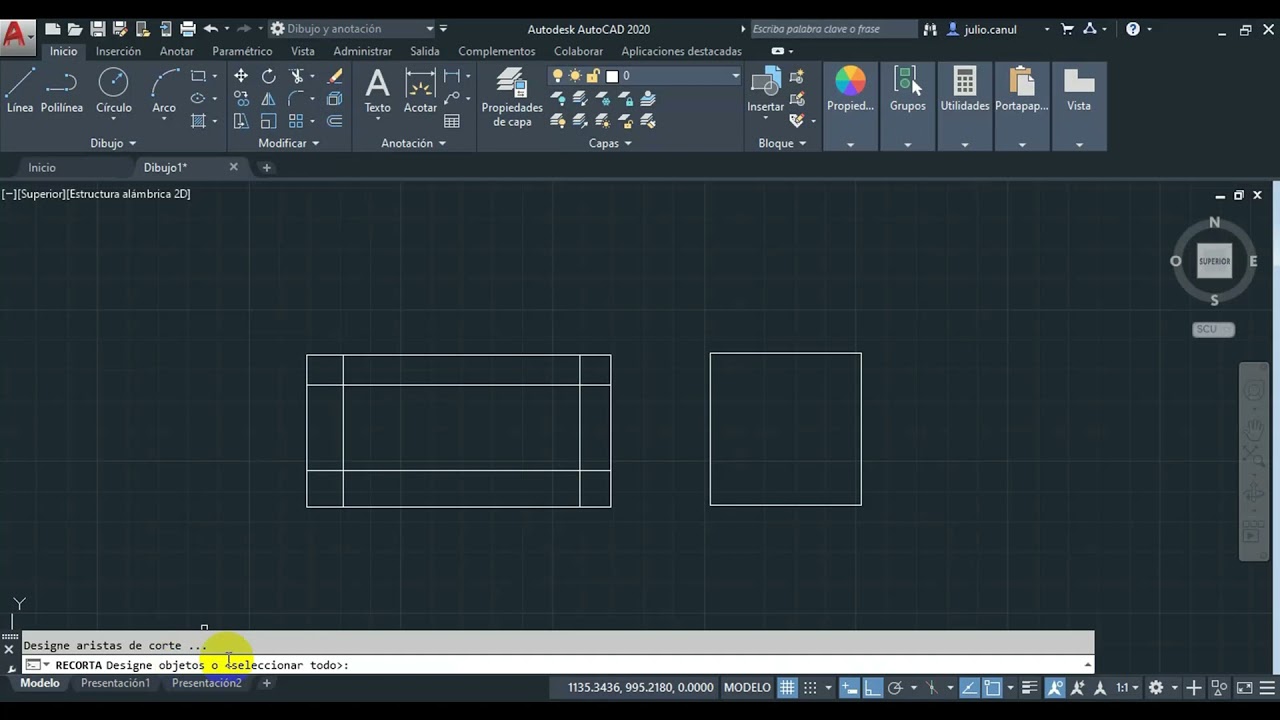Toggle ortho mode in status bar

[x=872, y=687]
